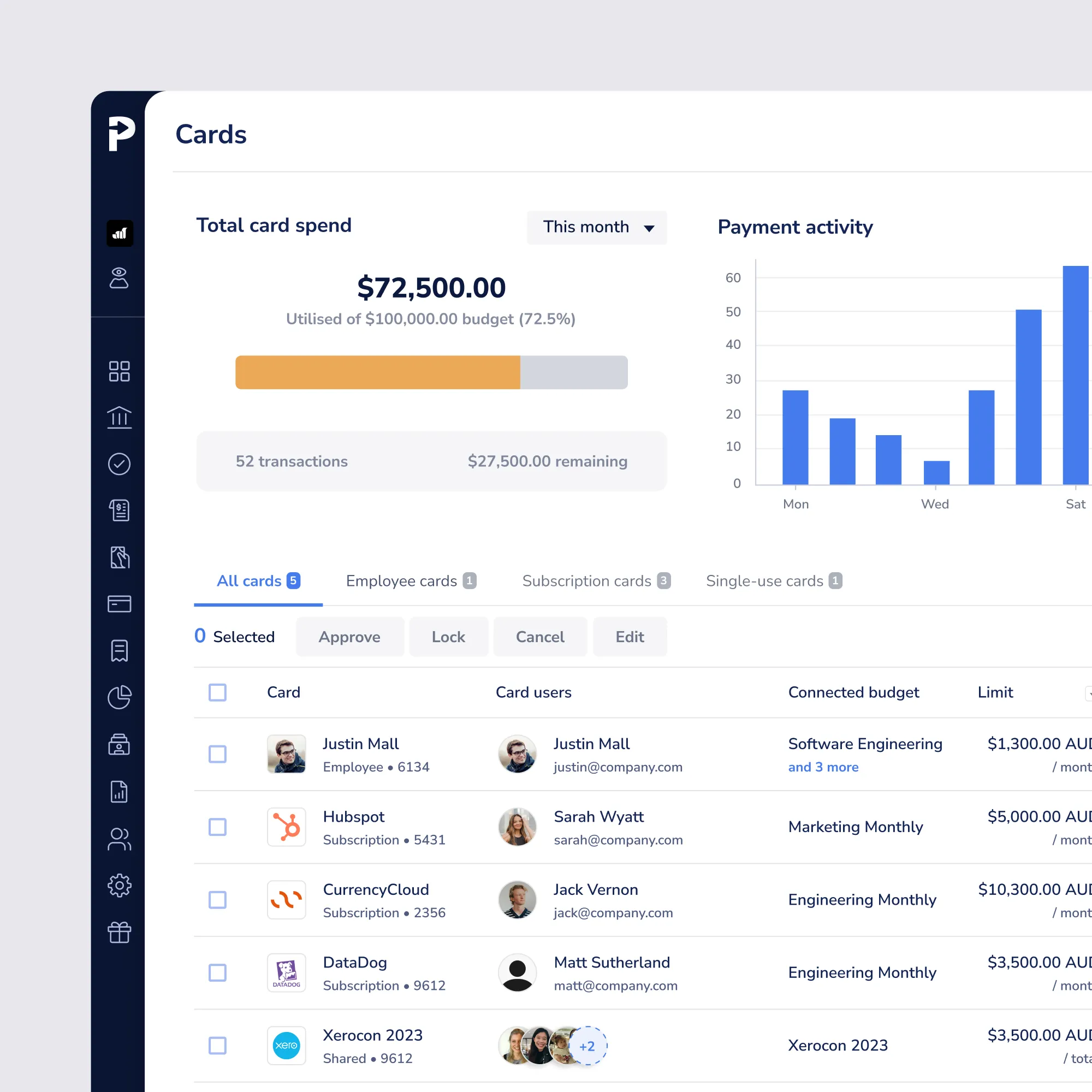Click the bank building sidebar icon

119,418
